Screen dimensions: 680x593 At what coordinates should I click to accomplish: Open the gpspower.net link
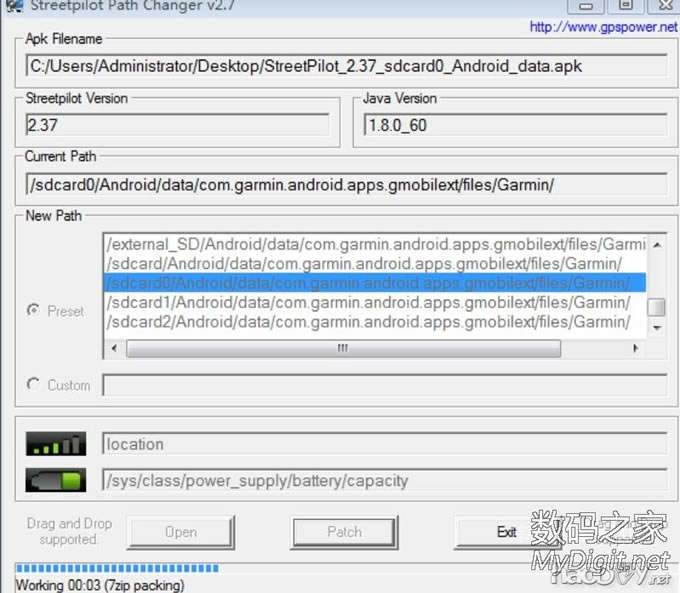(602, 27)
